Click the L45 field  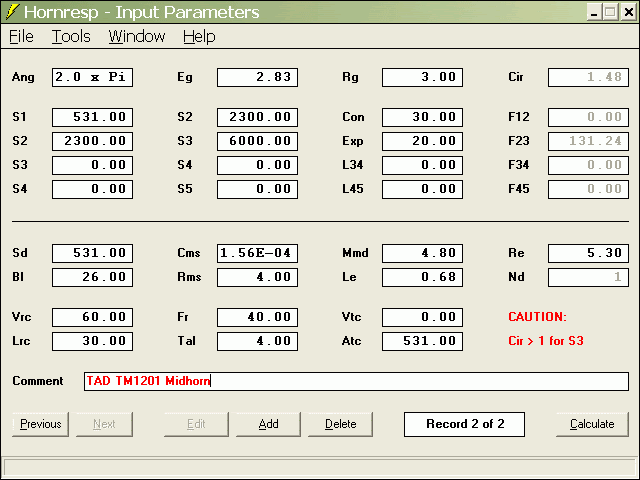(422, 189)
